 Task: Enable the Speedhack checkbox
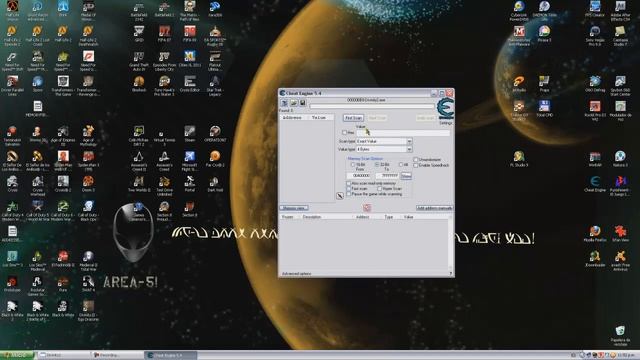[x=416, y=165]
